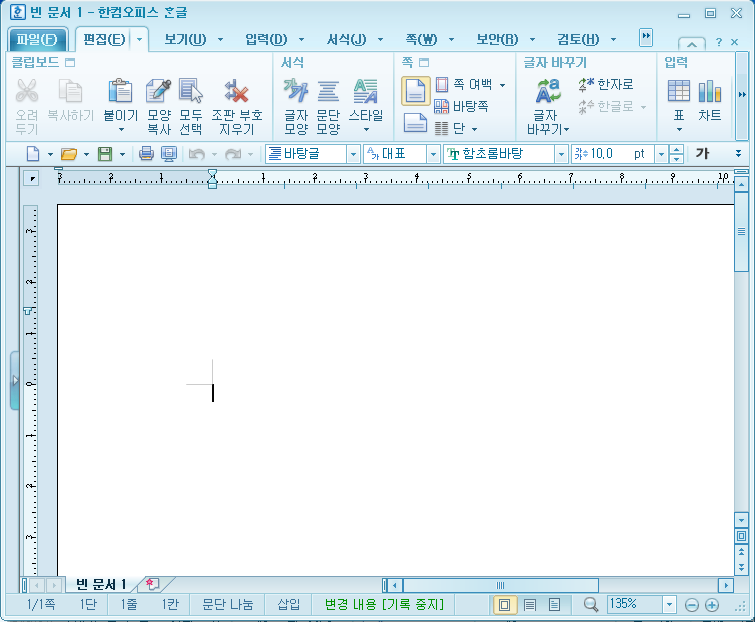Open the 보기(U) view menu
Image resolution: width=755 pixels, height=622 pixels.
185,39
